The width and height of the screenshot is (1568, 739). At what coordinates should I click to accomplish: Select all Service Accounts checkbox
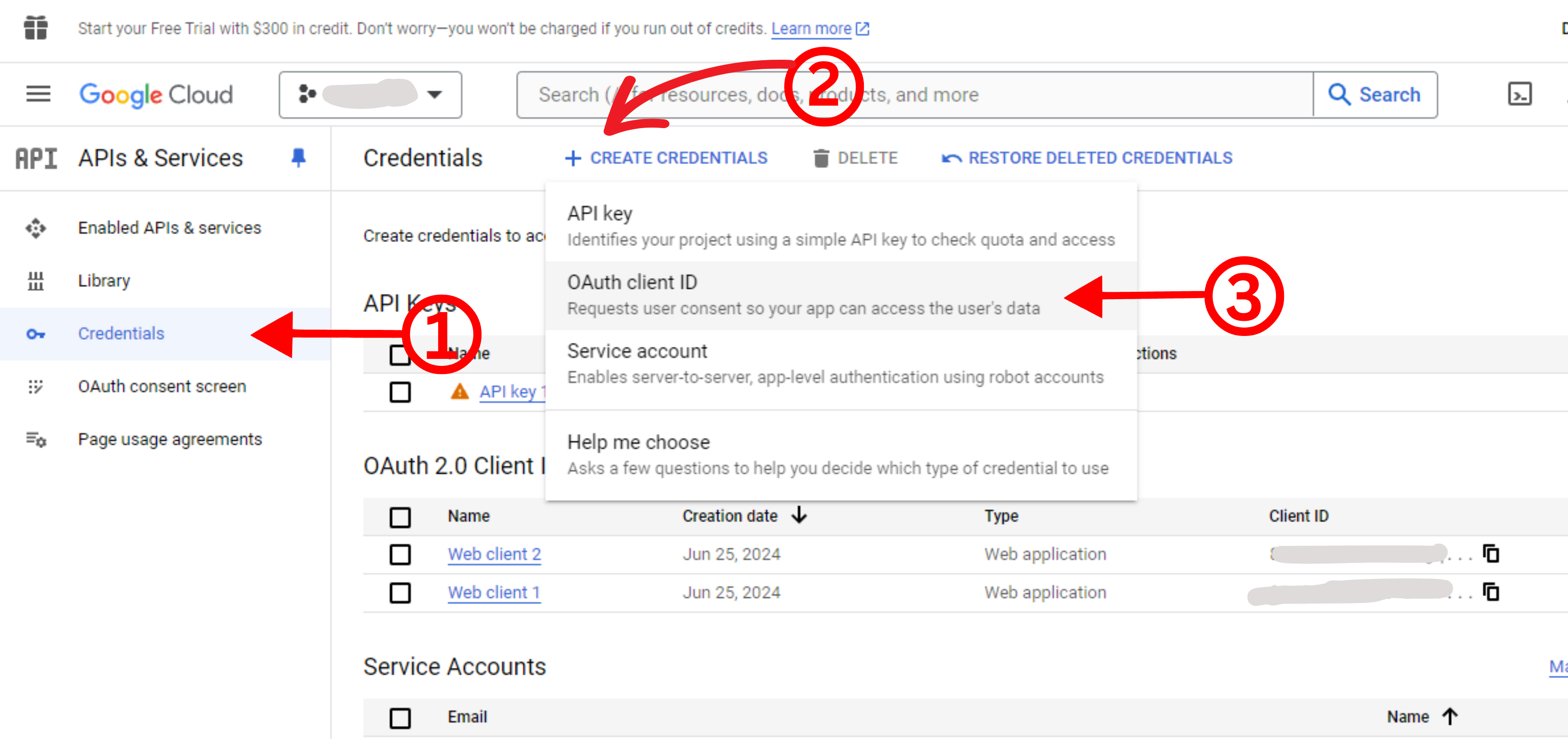tap(400, 718)
